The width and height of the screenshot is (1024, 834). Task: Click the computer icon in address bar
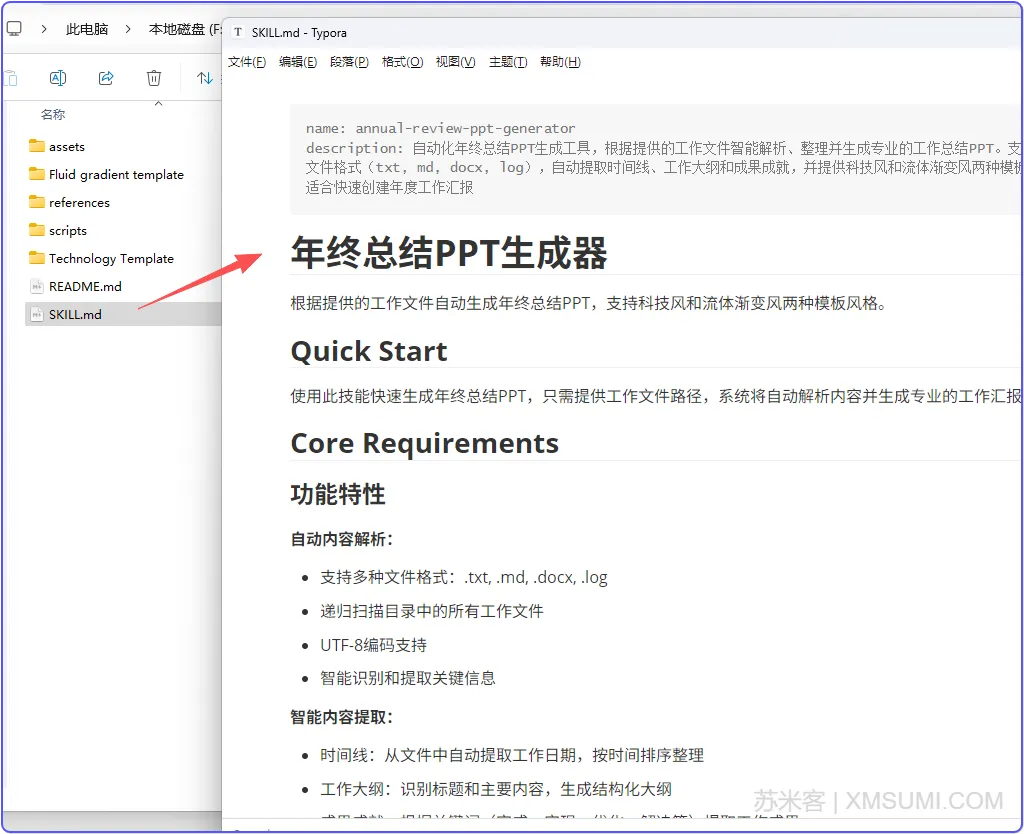(x=14, y=29)
